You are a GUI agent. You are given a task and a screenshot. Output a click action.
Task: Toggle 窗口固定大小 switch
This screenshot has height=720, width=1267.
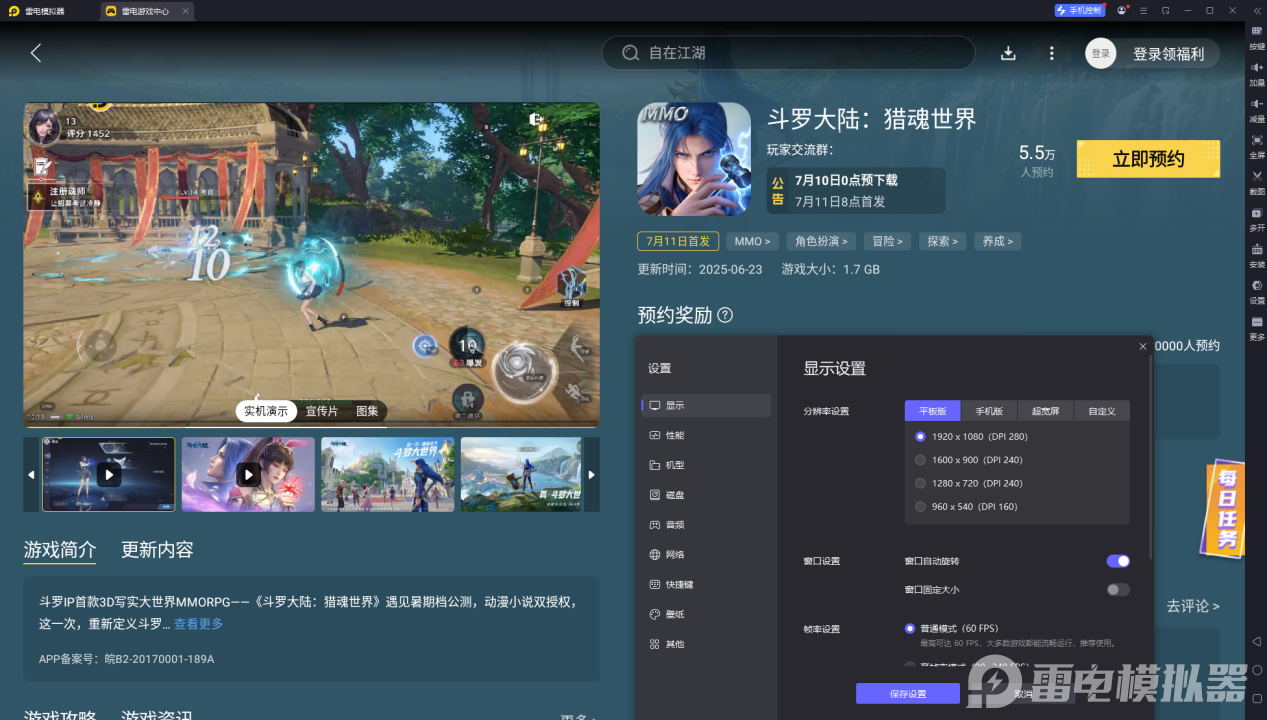point(1118,589)
